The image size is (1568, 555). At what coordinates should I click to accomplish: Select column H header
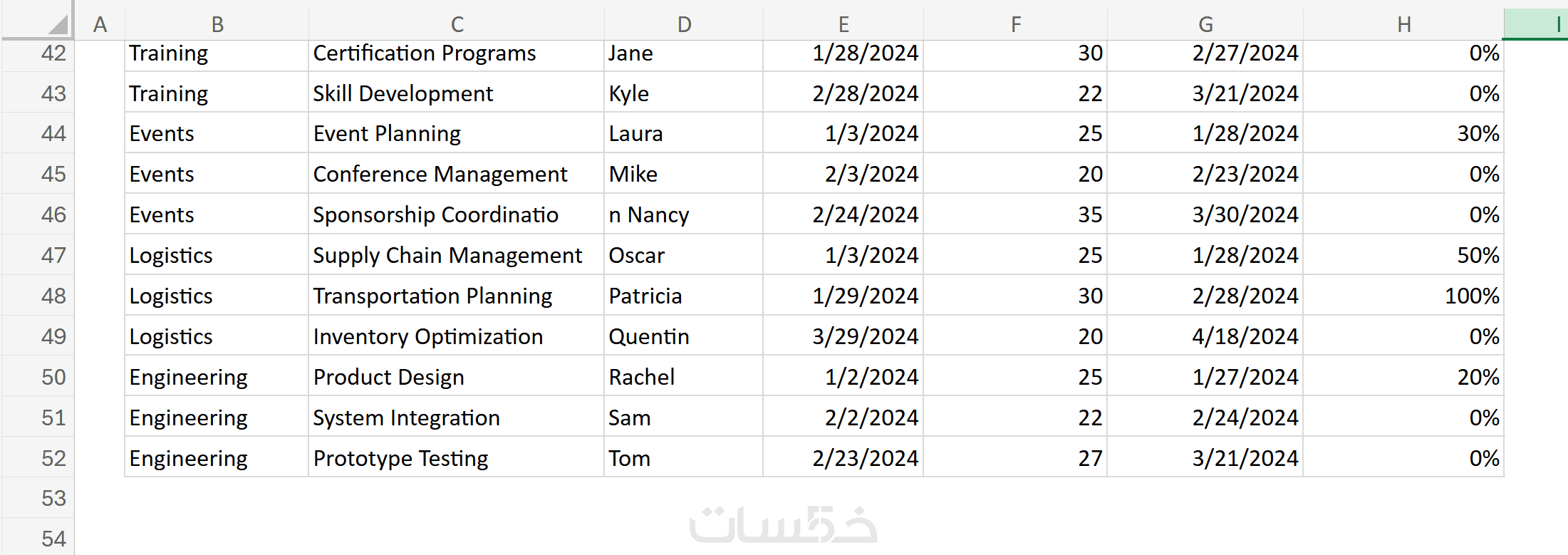[1403, 25]
